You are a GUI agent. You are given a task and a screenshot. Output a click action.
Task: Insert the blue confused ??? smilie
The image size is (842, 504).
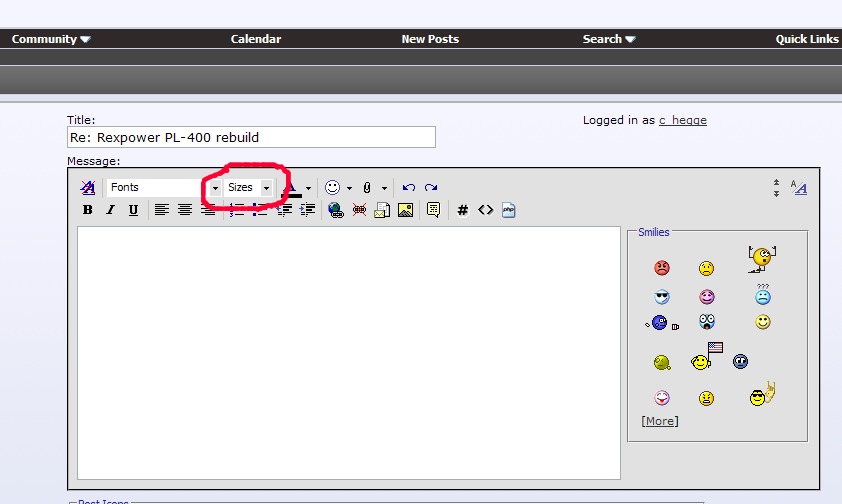coord(763,294)
